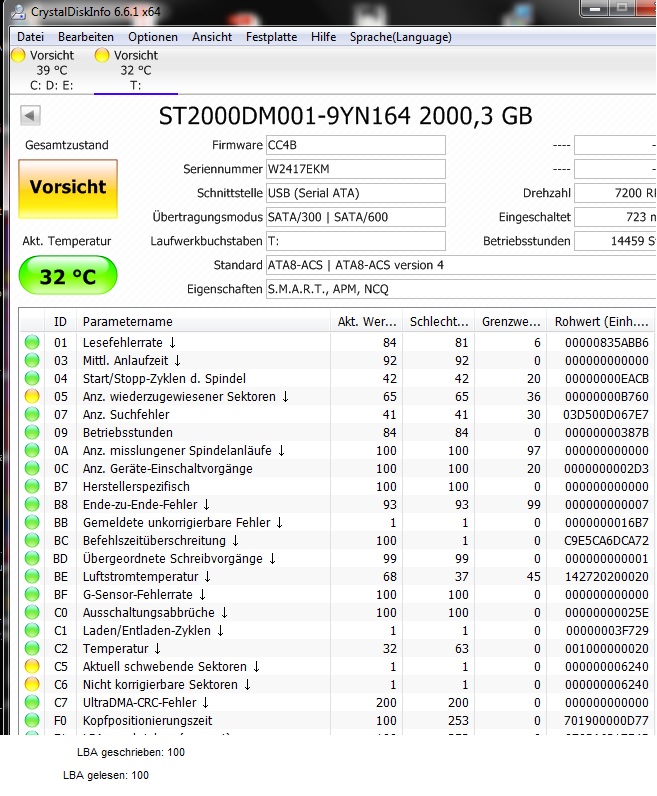Click green icon of Ende-zu-Ende-Fehler row

click(x=32, y=505)
